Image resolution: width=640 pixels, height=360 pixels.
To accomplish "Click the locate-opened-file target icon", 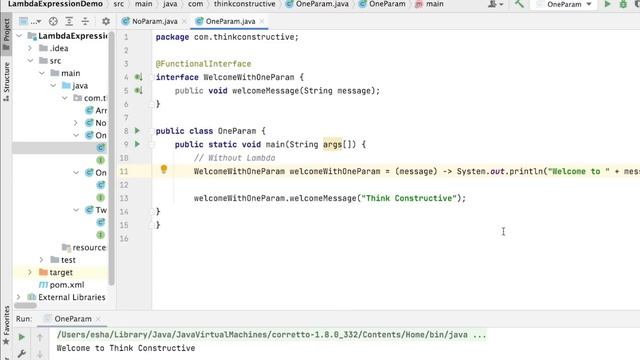I will pyautogui.click(x=53, y=21).
